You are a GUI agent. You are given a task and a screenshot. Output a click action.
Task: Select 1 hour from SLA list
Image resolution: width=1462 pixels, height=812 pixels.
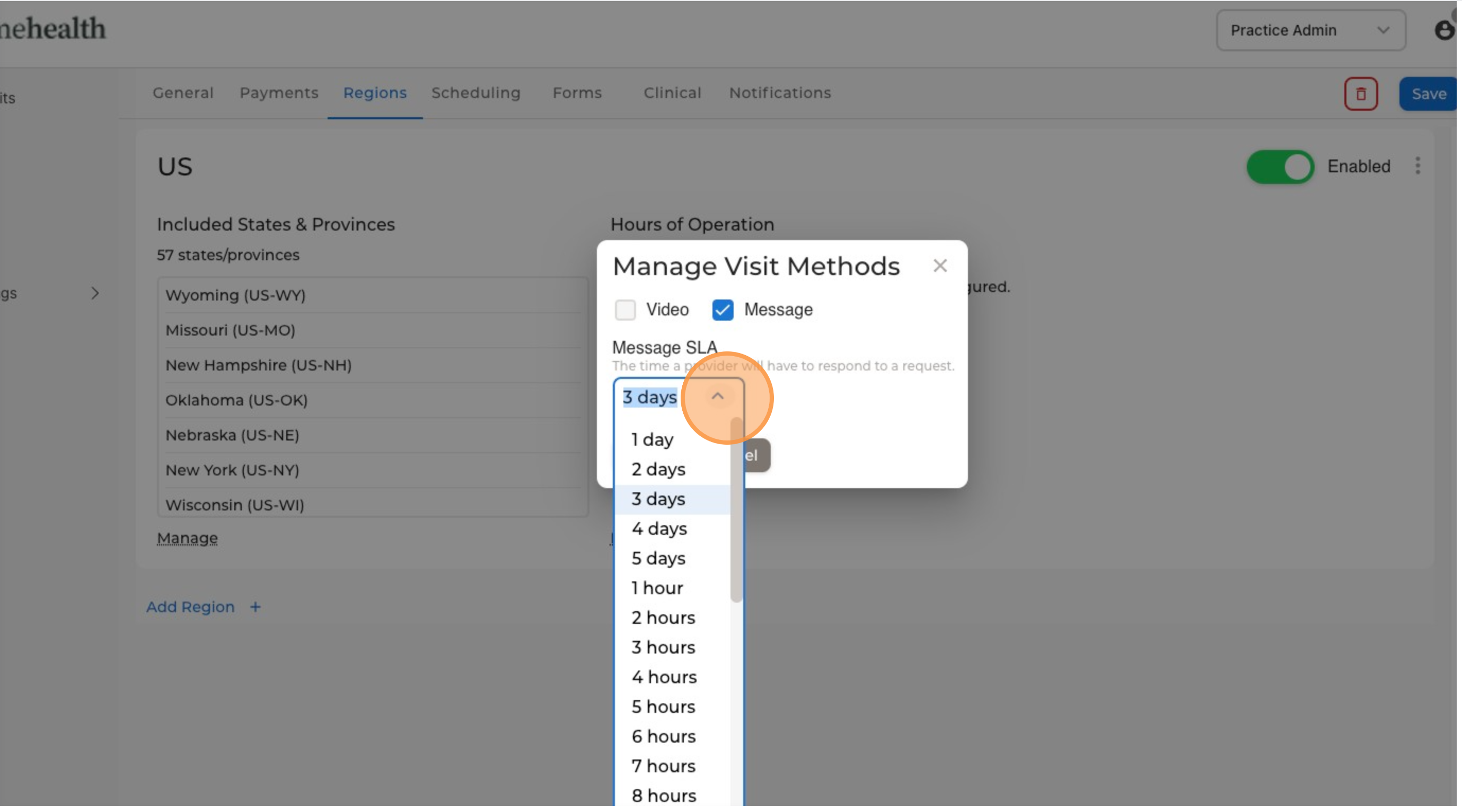point(674,589)
